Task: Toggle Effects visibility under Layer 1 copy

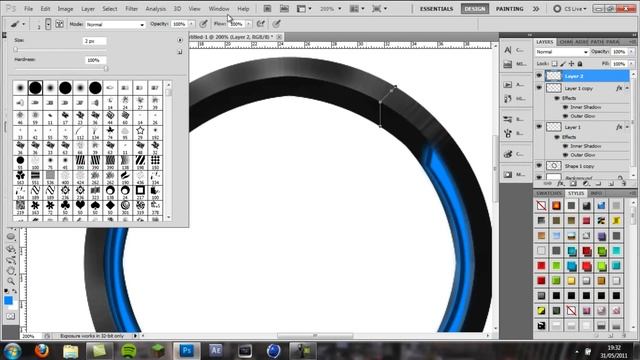Action: click(x=557, y=98)
